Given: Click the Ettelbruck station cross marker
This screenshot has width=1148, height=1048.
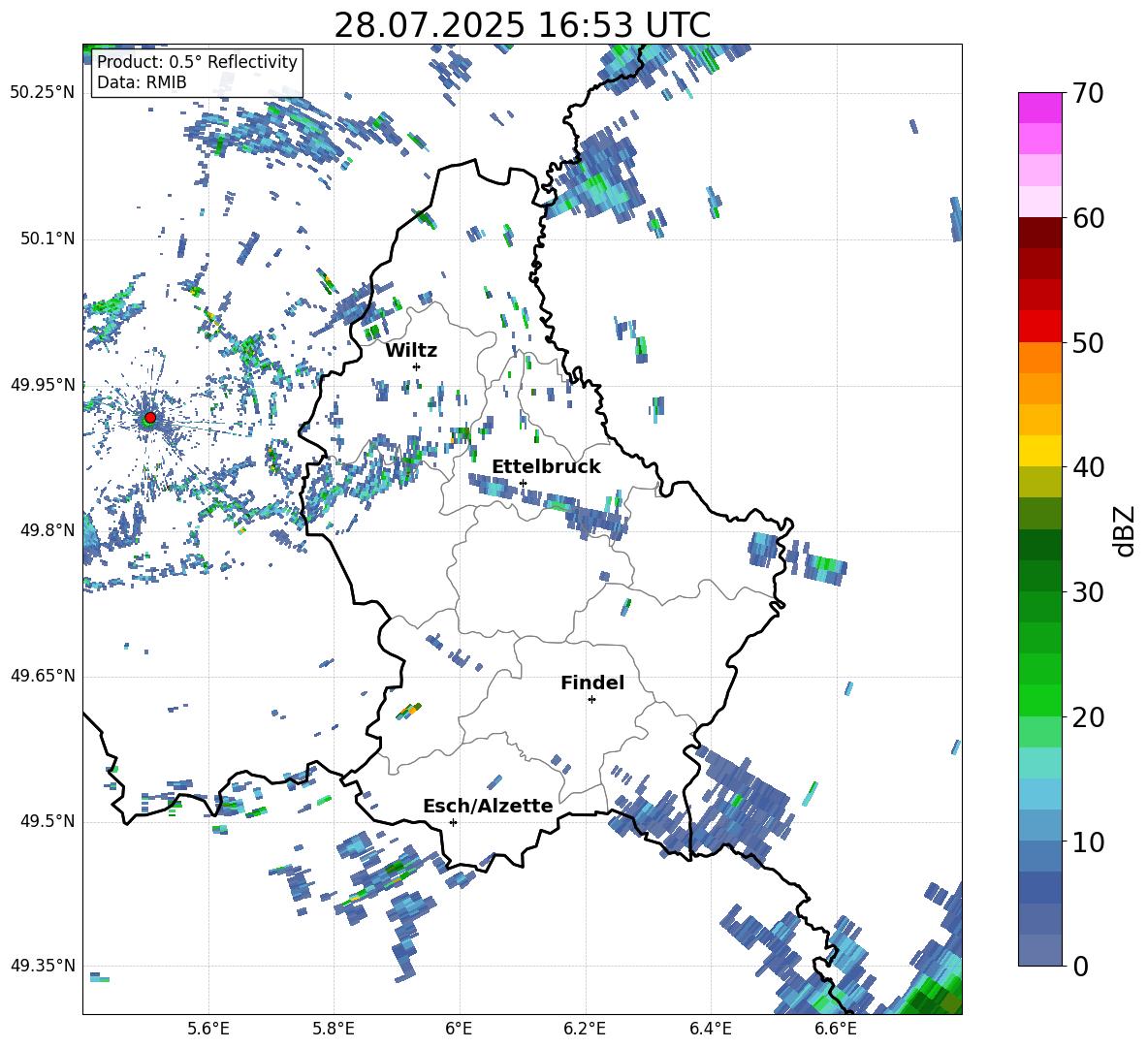Looking at the screenshot, I should pyautogui.click(x=523, y=483).
